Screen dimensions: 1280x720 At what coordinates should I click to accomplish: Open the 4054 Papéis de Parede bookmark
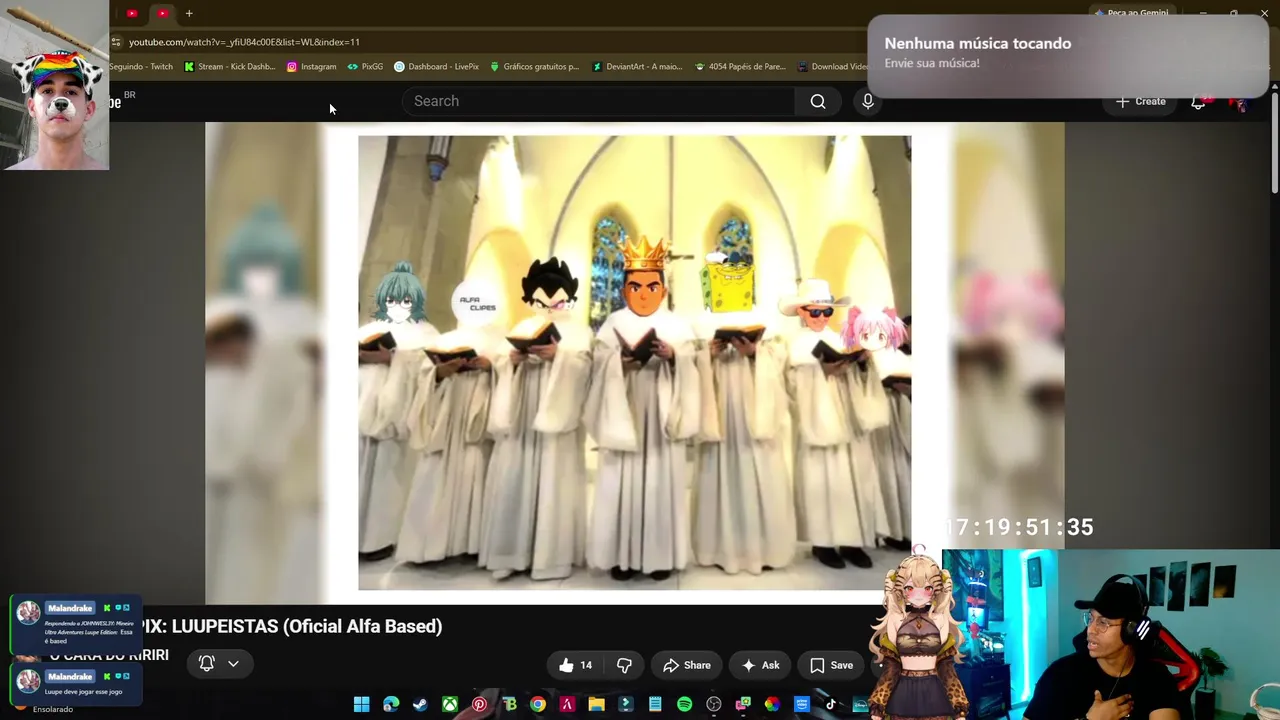[740, 67]
